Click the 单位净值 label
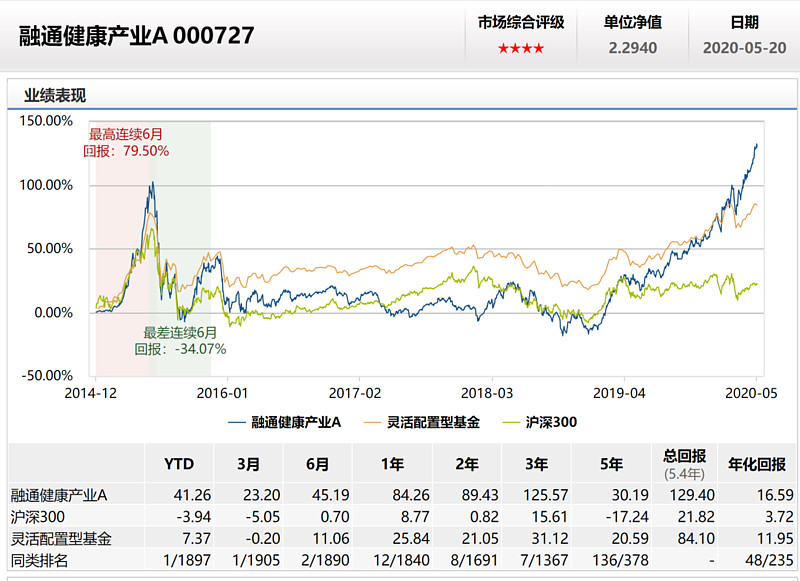Image resolution: width=800 pixels, height=581 pixels. (633, 22)
